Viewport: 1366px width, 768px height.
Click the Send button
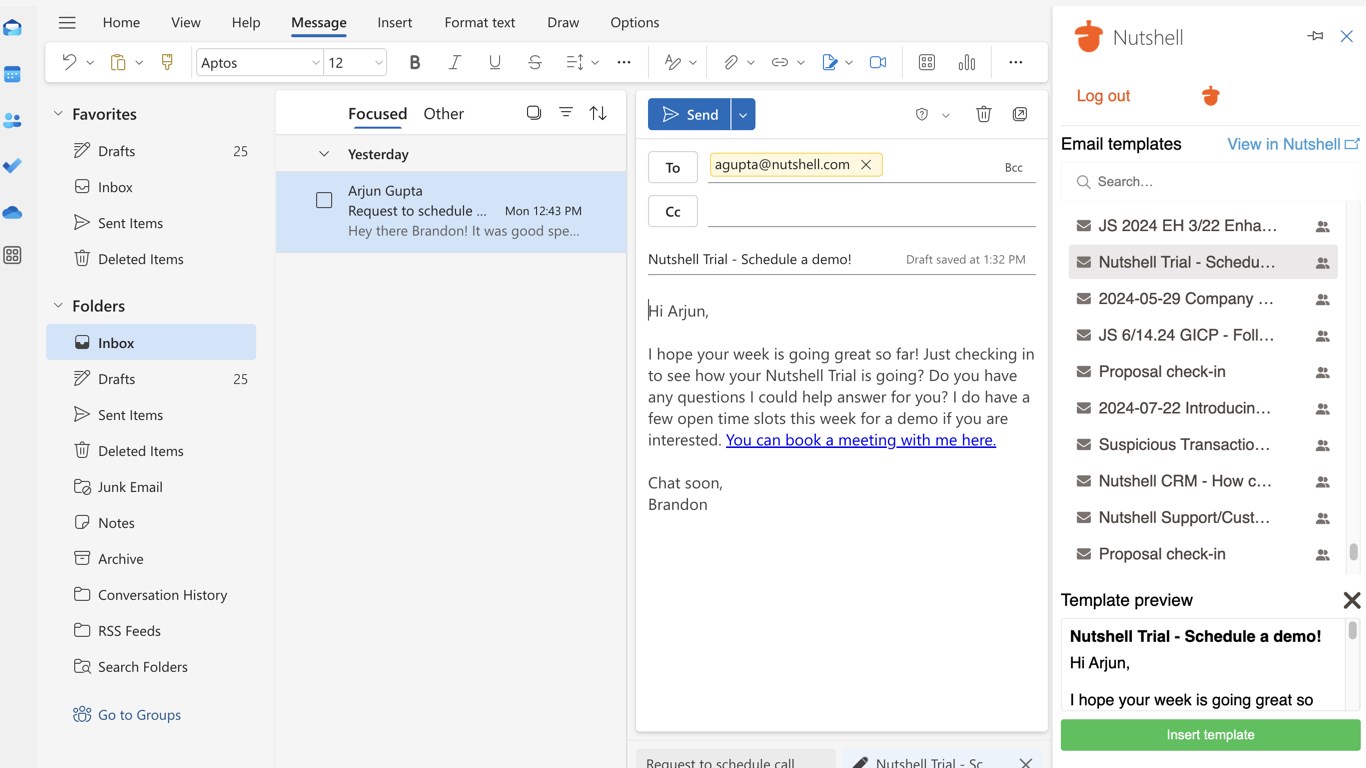(x=689, y=114)
